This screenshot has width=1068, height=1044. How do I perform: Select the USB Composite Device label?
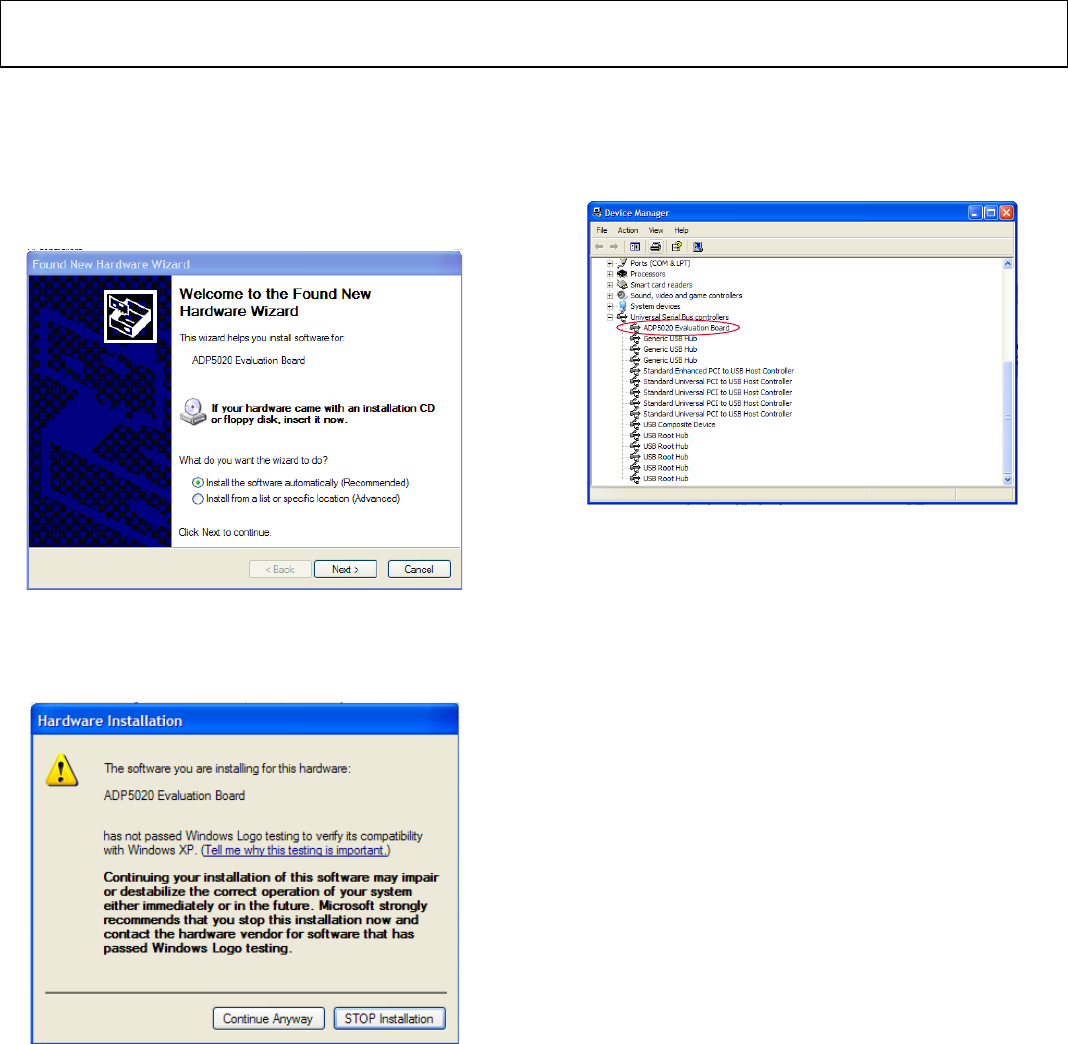(679, 424)
